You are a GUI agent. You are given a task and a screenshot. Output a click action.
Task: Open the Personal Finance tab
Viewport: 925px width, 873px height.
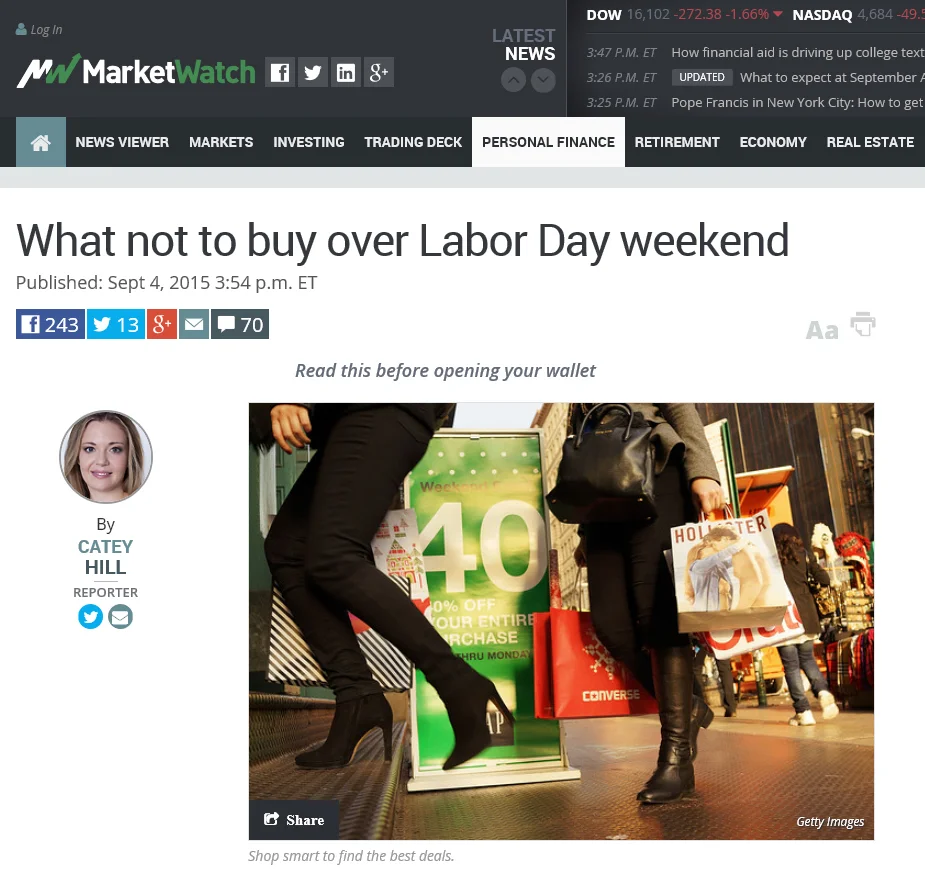[548, 142]
